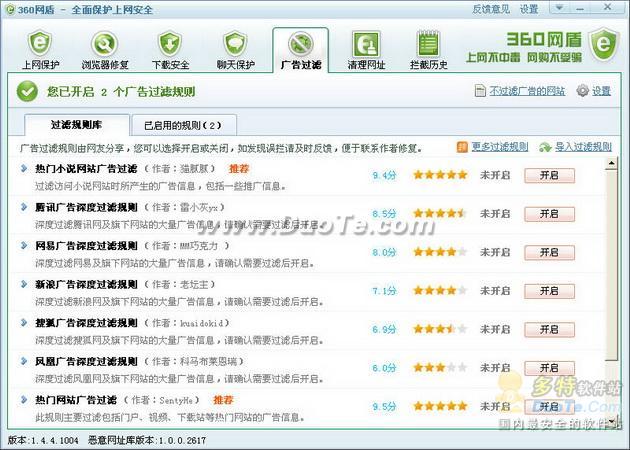The width and height of the screenshot is (630, 450).
Task: Click the 9.4分 score text
Action: 384,175
